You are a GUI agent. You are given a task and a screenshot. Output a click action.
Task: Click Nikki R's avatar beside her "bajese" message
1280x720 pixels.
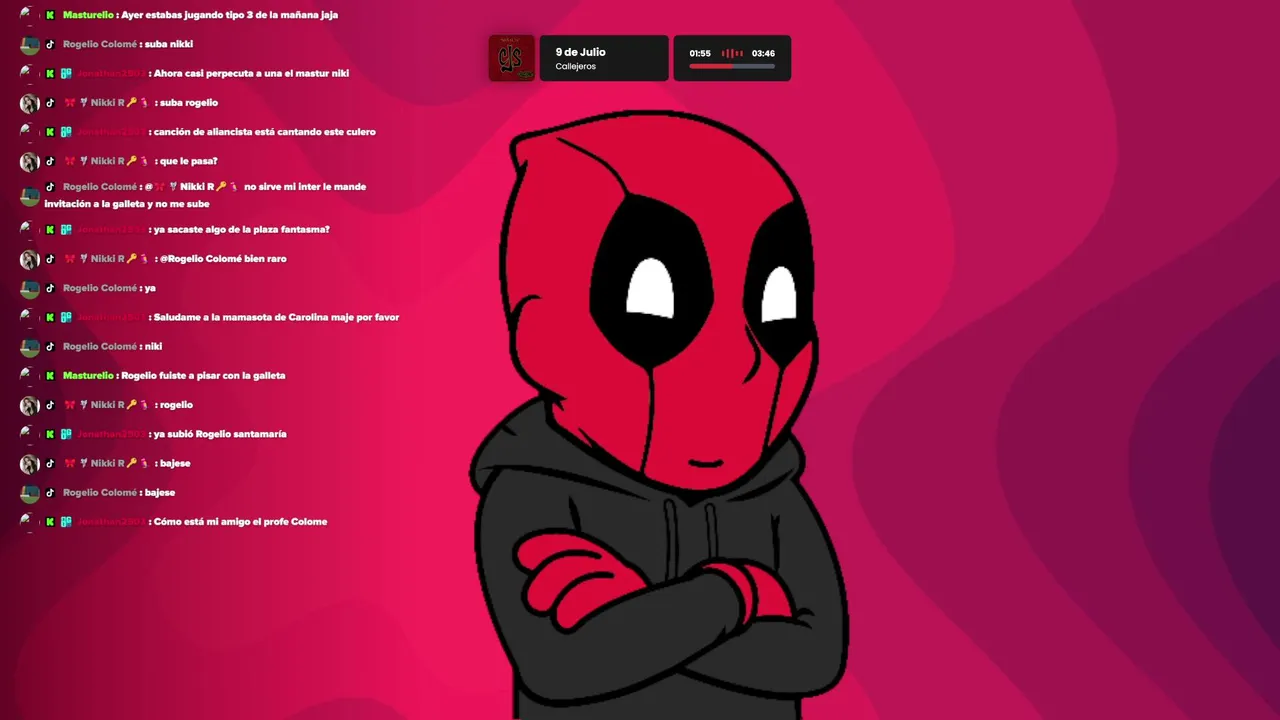(x=30, y=464)
